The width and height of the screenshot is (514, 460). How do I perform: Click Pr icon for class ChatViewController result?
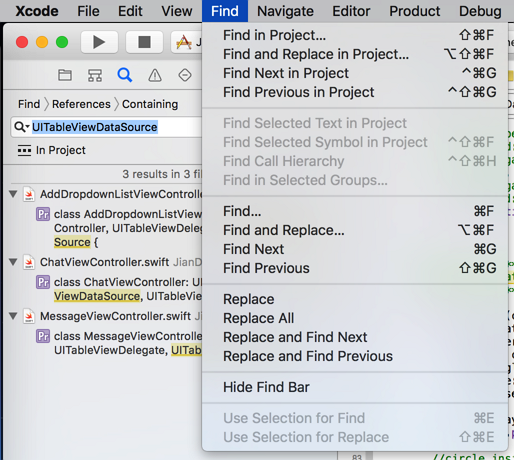[43, 282]
